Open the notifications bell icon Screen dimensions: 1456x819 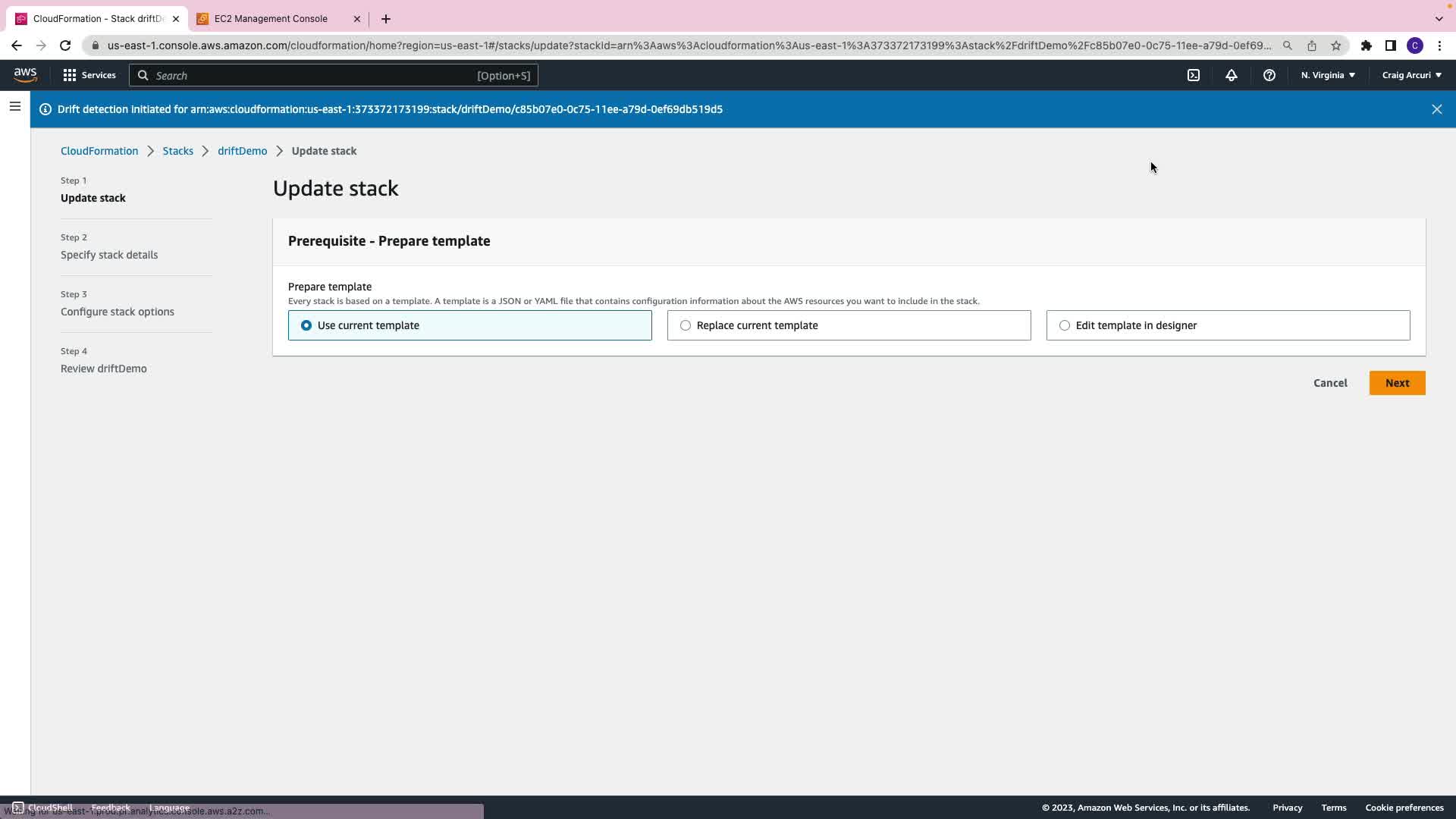1232,75
